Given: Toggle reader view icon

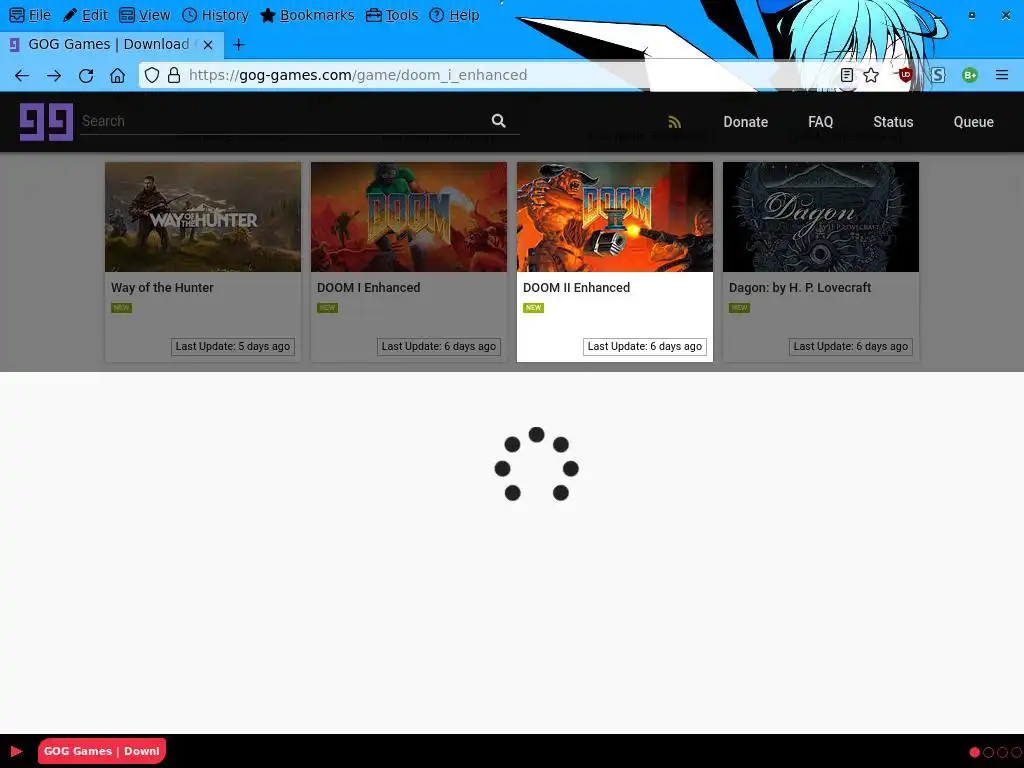Looking at the screenshot, I should tap(846, 75).
